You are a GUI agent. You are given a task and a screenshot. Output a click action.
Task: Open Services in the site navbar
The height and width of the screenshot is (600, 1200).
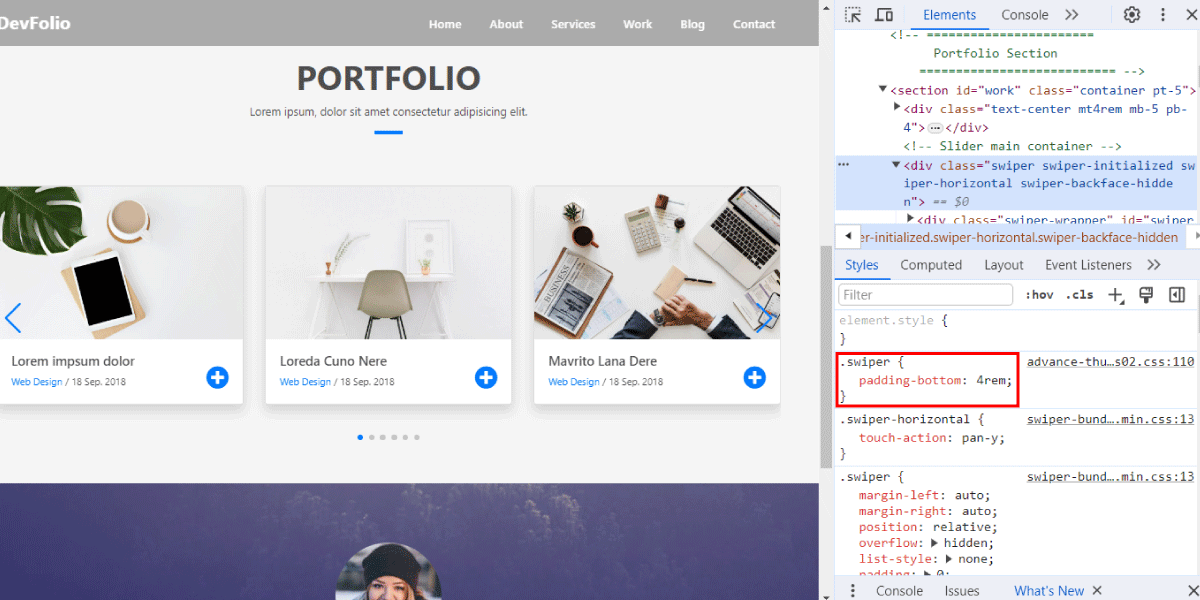pyautogui.click(x=573, y=24)
